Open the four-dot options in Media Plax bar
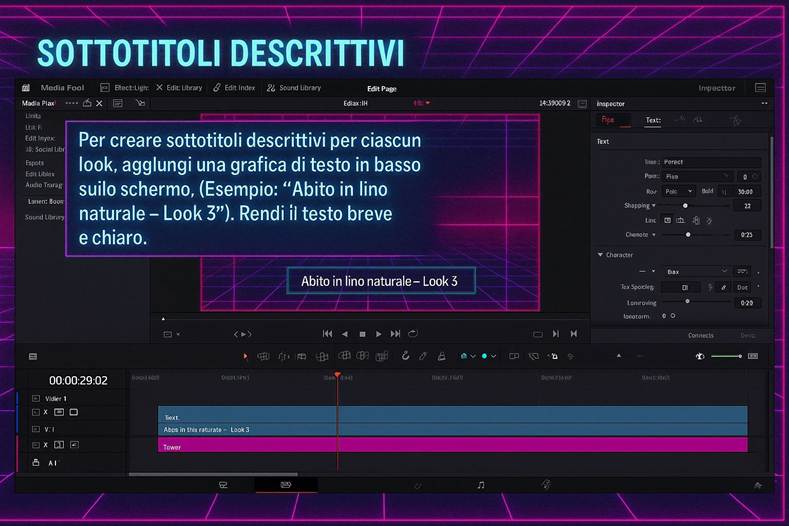Image resolution: width=789 pixels, height=526 pixels. click(x=71, y=103)
